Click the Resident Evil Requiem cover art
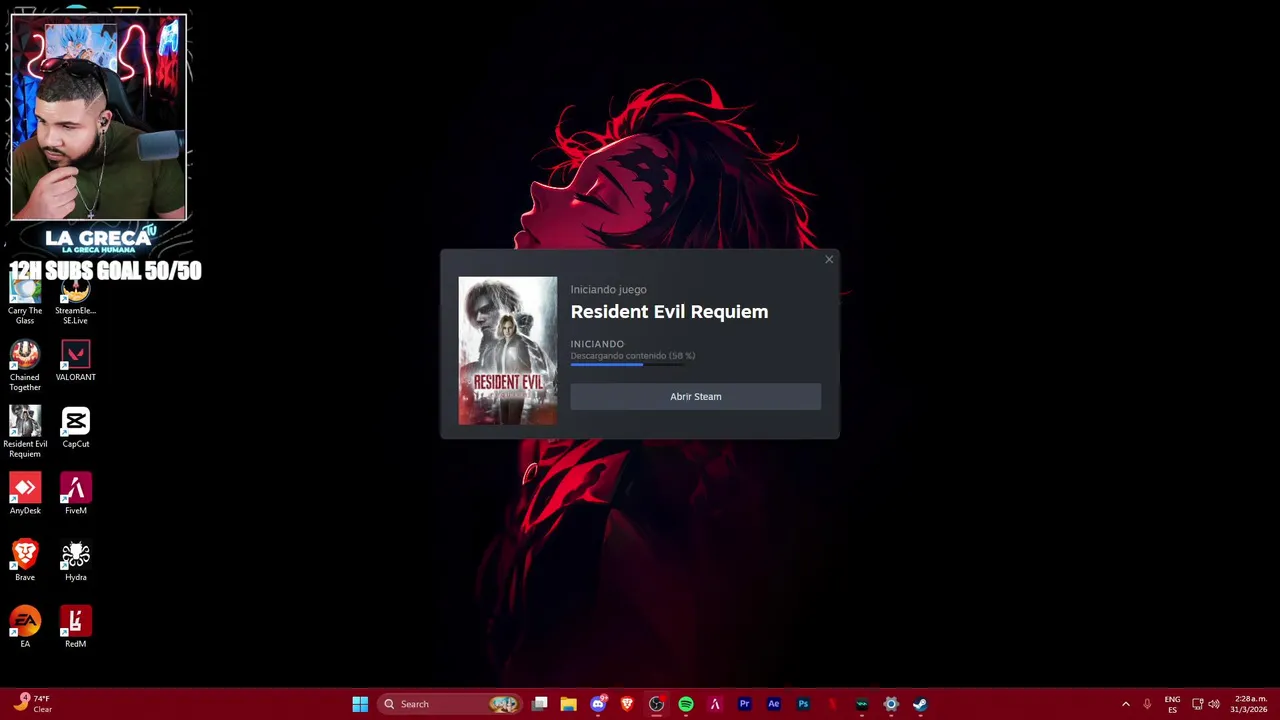 tap(508, 351)
